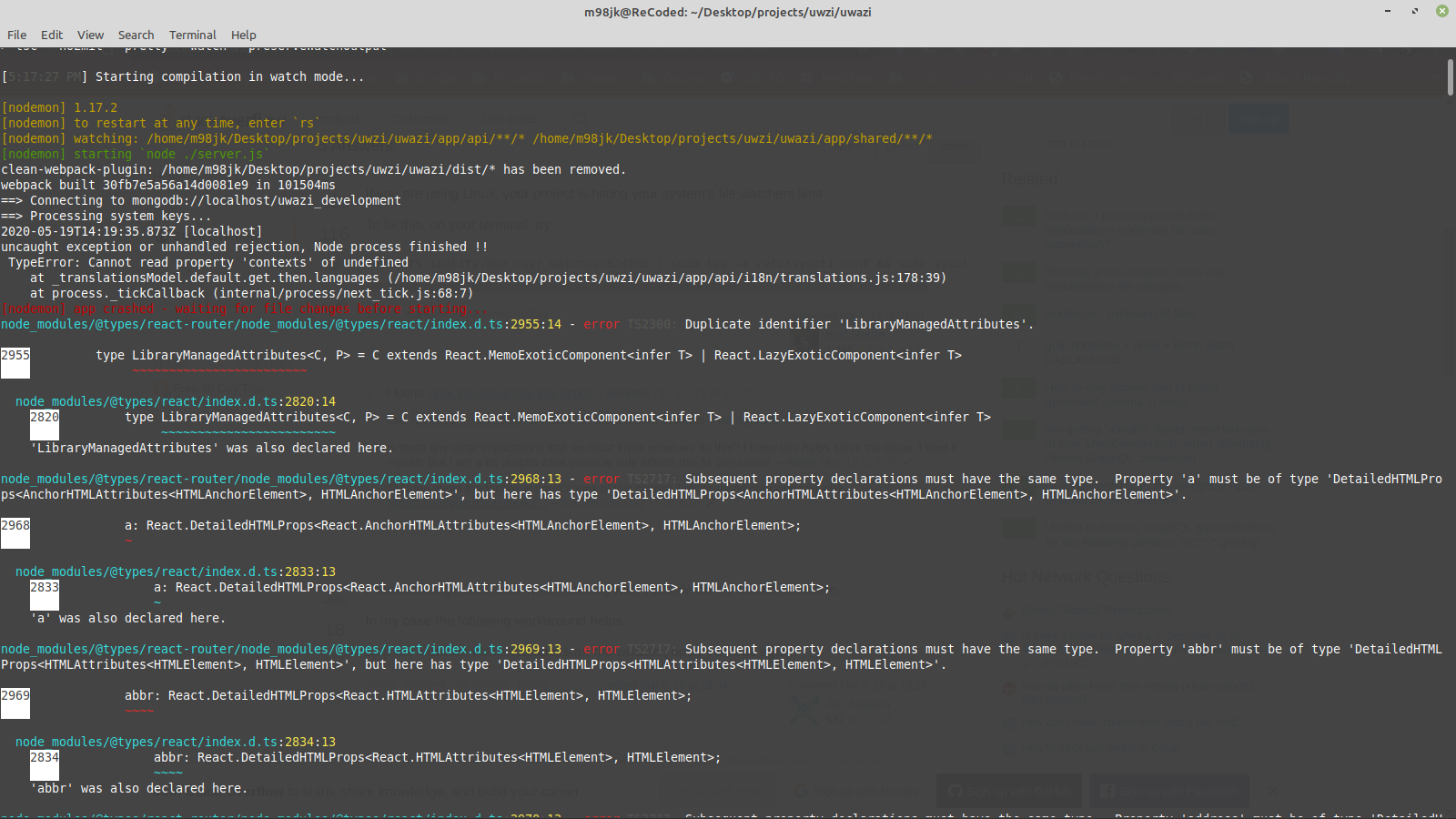
Task: Maximize the terminal window
Action: (x=1415, y=11)
